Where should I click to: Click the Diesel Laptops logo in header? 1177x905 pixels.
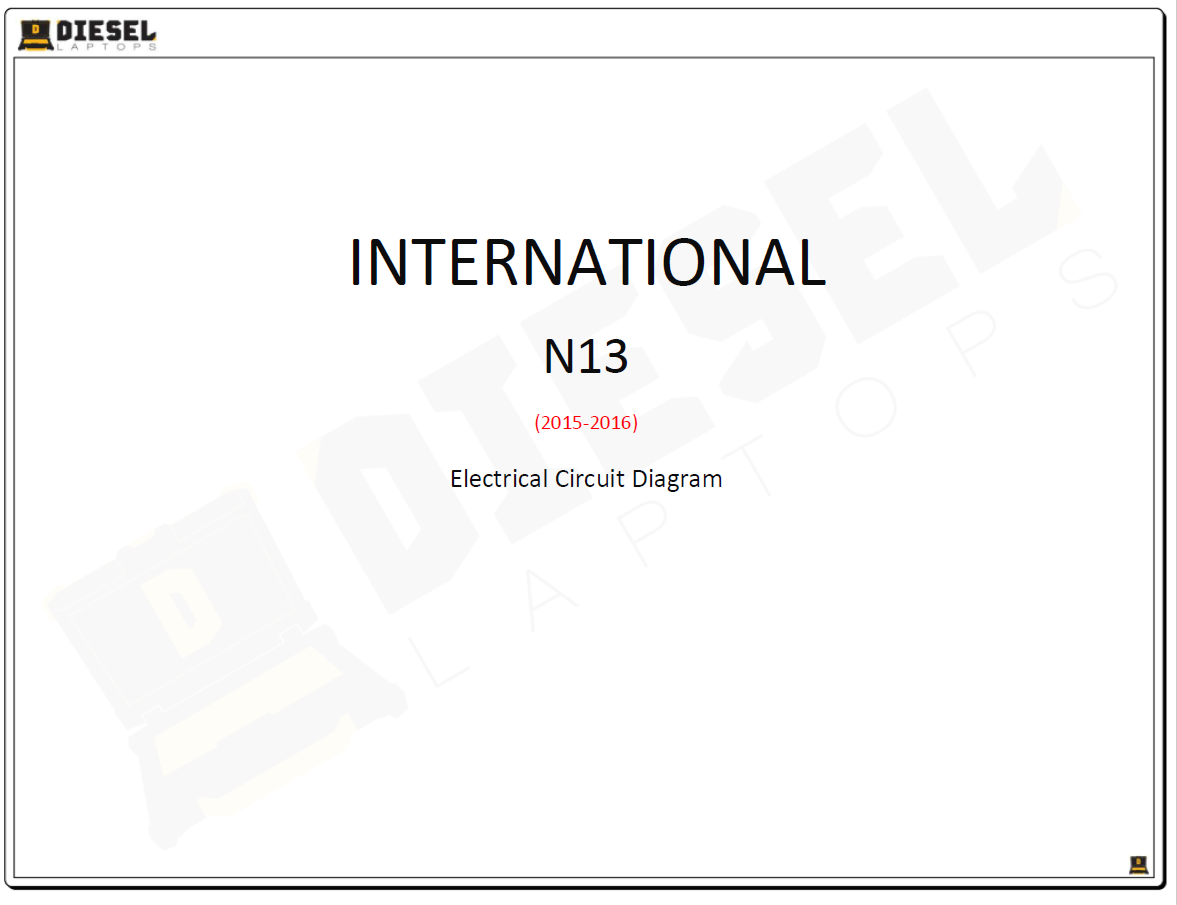coord(87,35)
